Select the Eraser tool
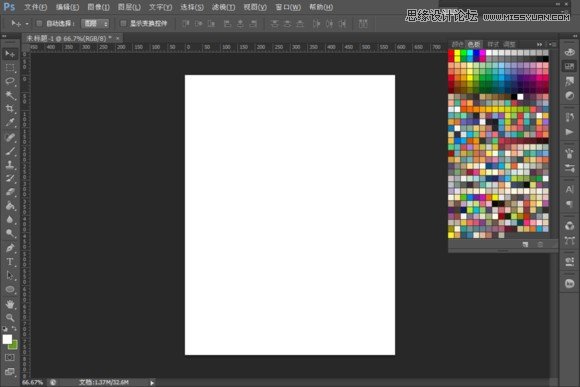The height and width of the screenshot is (387, 580). [x=10, y=192]
